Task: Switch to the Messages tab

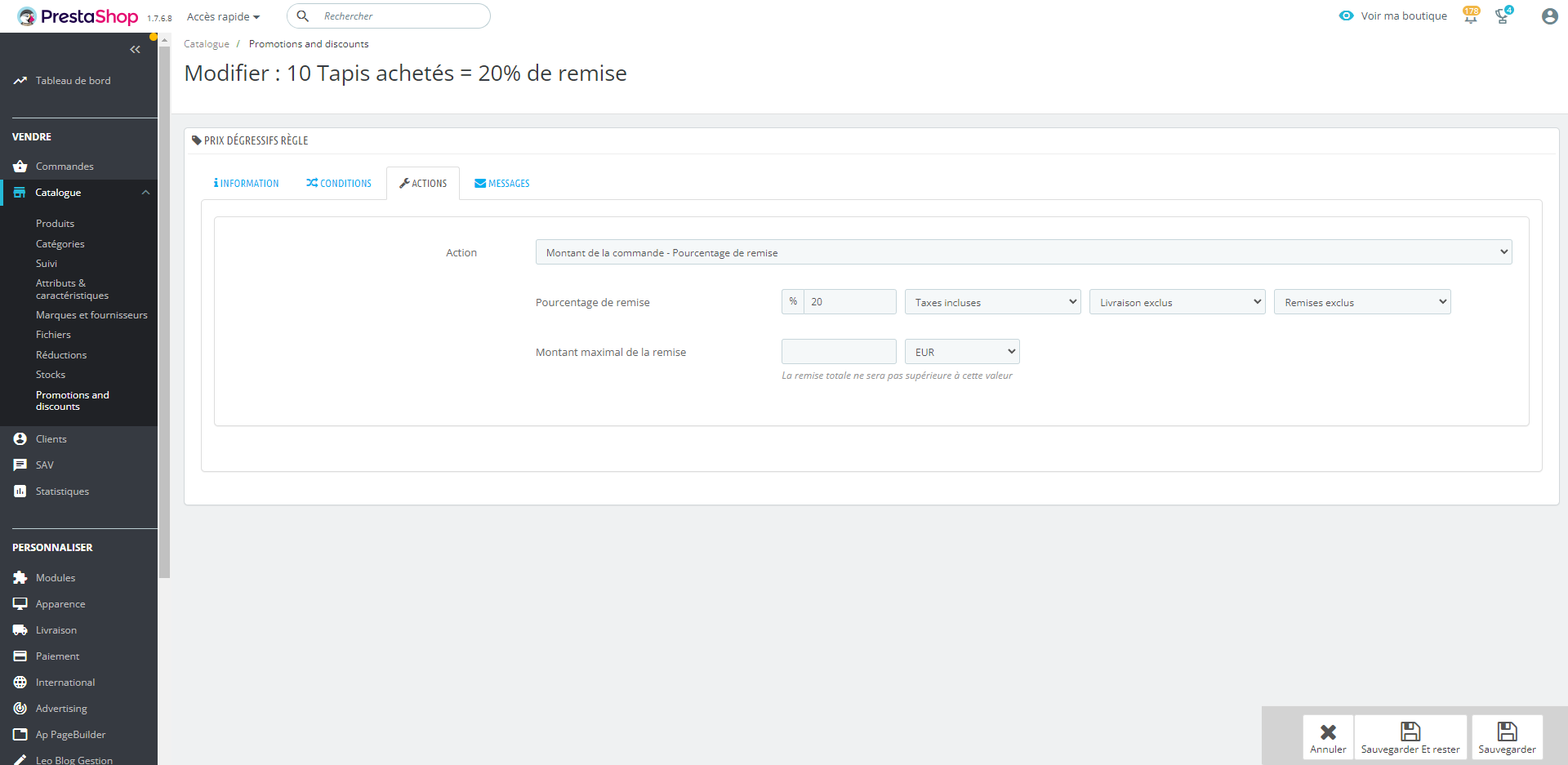Action: (502, 184)
